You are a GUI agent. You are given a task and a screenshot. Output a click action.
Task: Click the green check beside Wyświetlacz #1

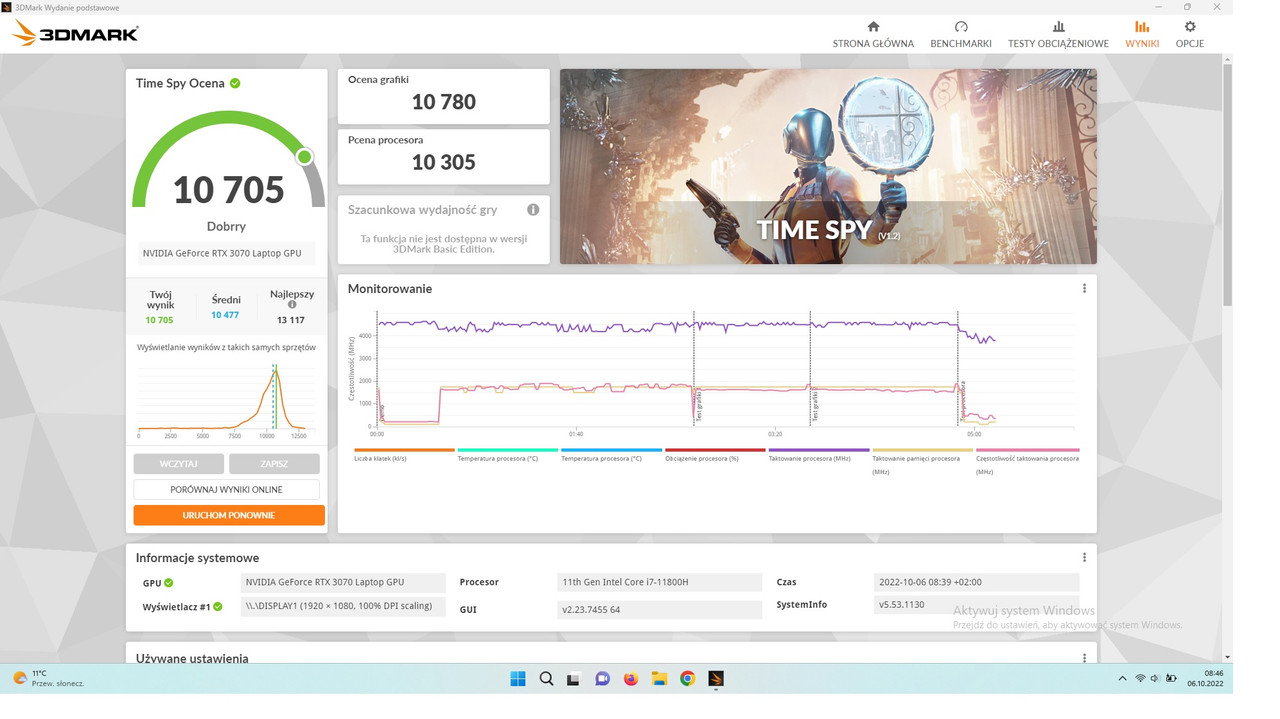click(x=217, y=606)
